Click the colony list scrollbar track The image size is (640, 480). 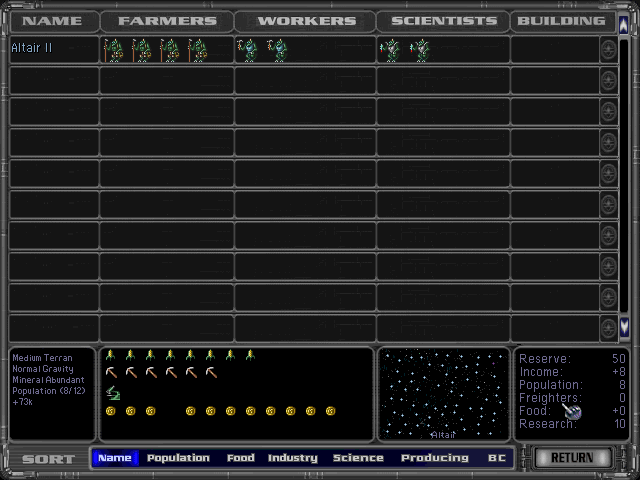(624, 176)
